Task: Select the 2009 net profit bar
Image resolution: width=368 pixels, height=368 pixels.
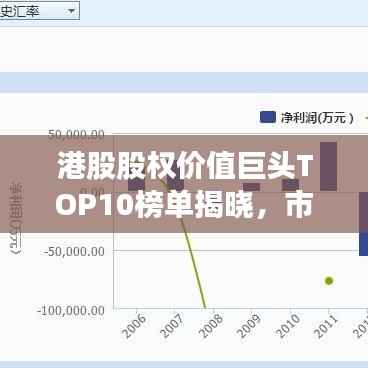Action: 252,187
